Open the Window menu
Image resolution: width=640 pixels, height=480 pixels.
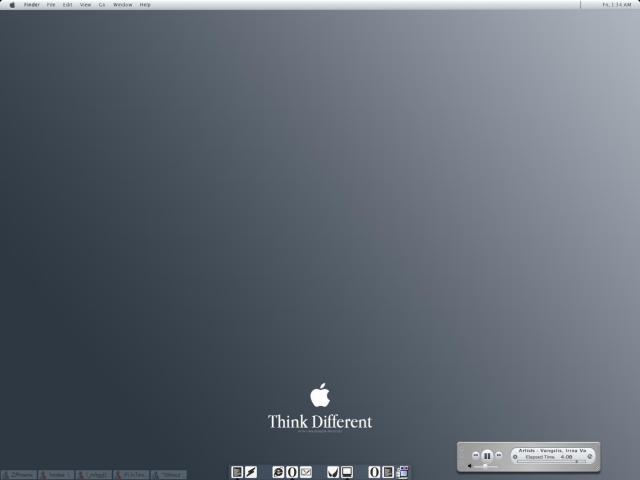point(122,5)
